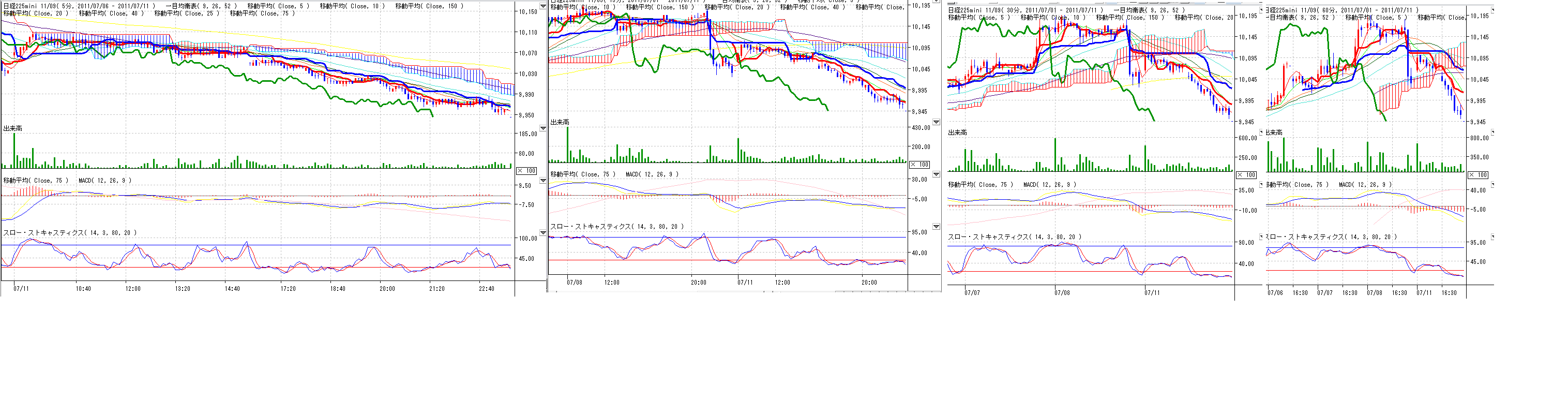Click the 07/08 date marker on 30-minute chart
The height and width of the screenshot is (414, 1568).
pos(1062,293)
